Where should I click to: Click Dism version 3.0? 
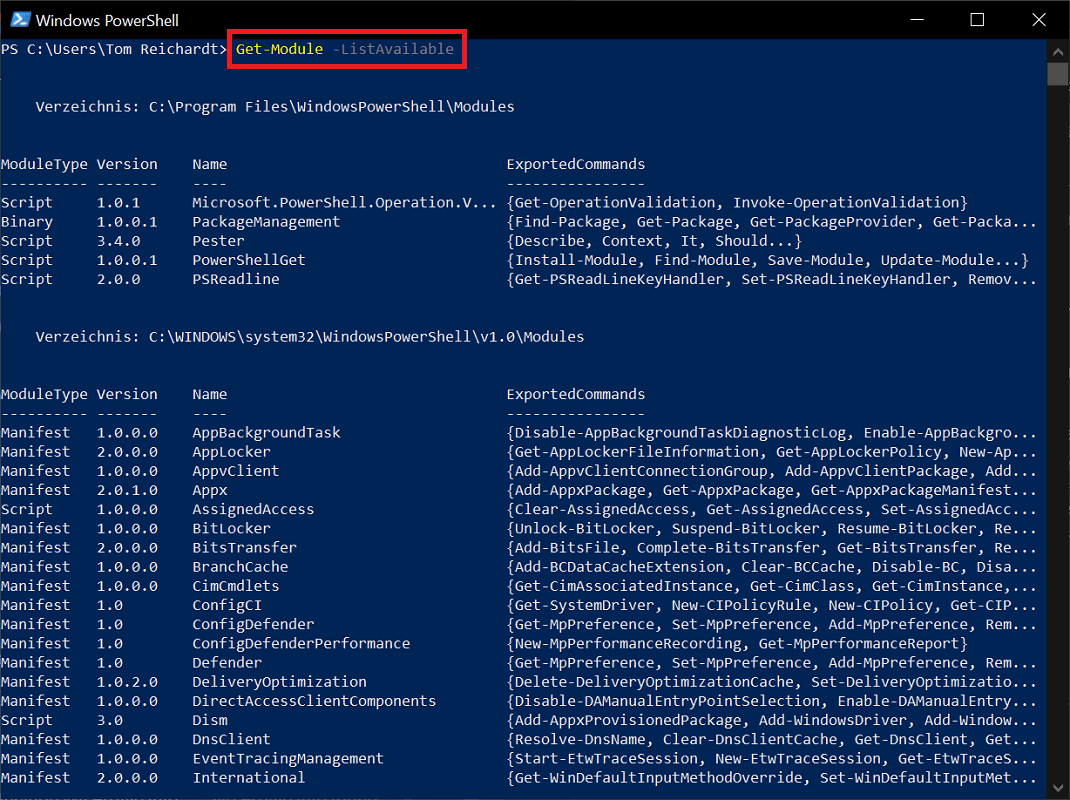(109, 719)
